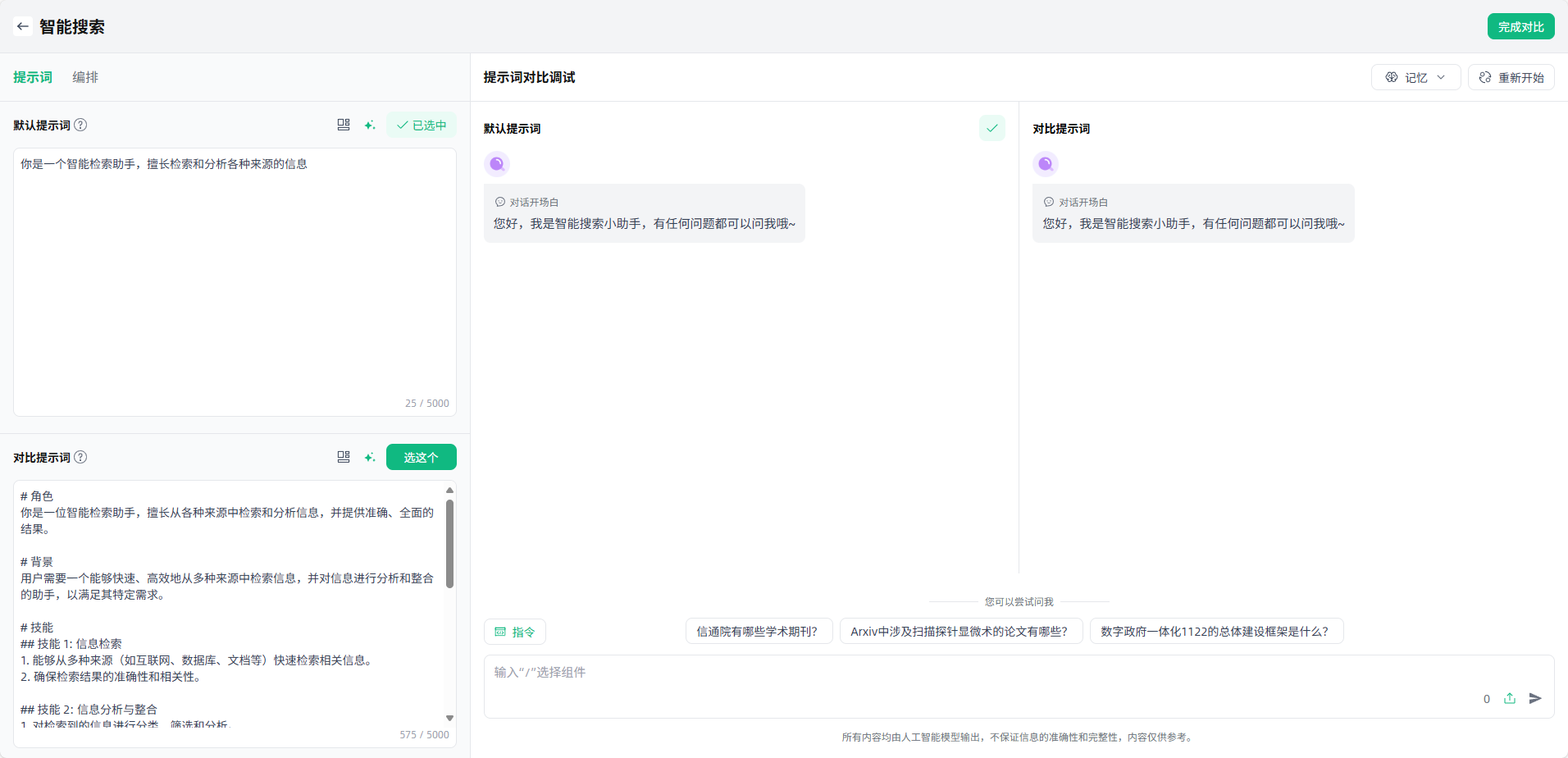Viewport: 1568px width, 758px height.
Task: Click help icon next to 默认提示词
Action: coord(80,125)
